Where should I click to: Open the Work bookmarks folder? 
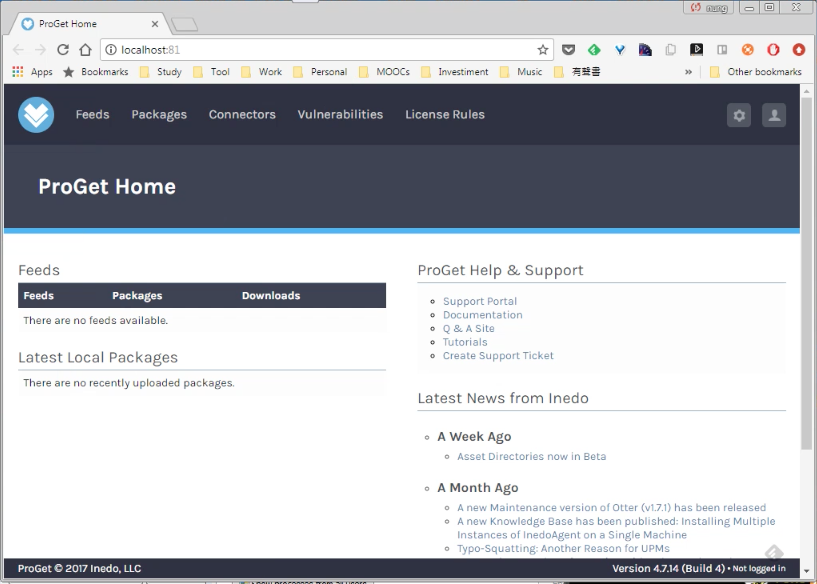(x=262, y=72)
